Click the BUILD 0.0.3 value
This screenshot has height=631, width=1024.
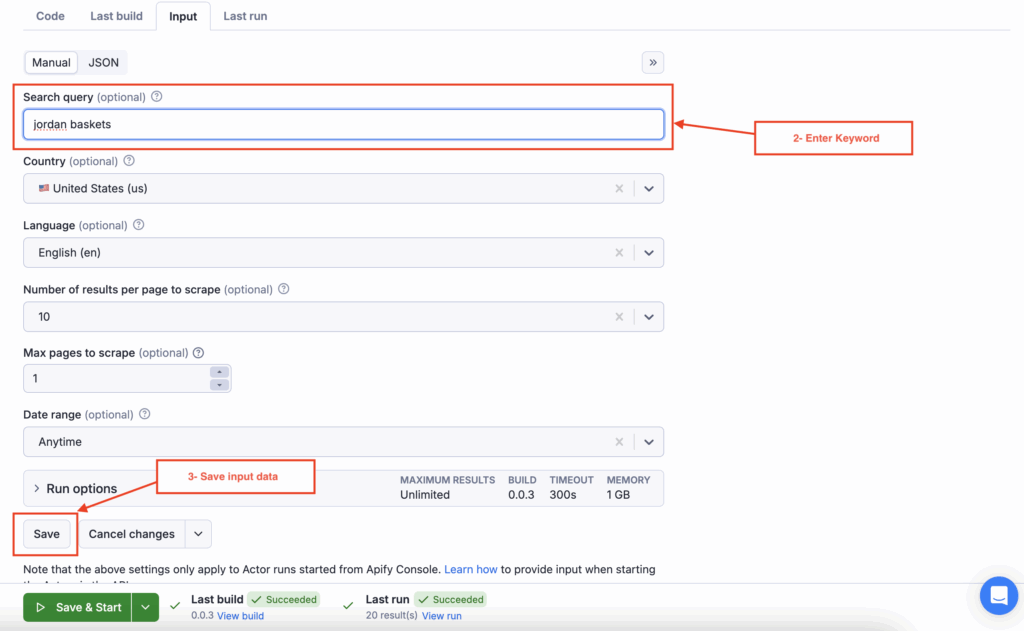click(x=521, y=494)
